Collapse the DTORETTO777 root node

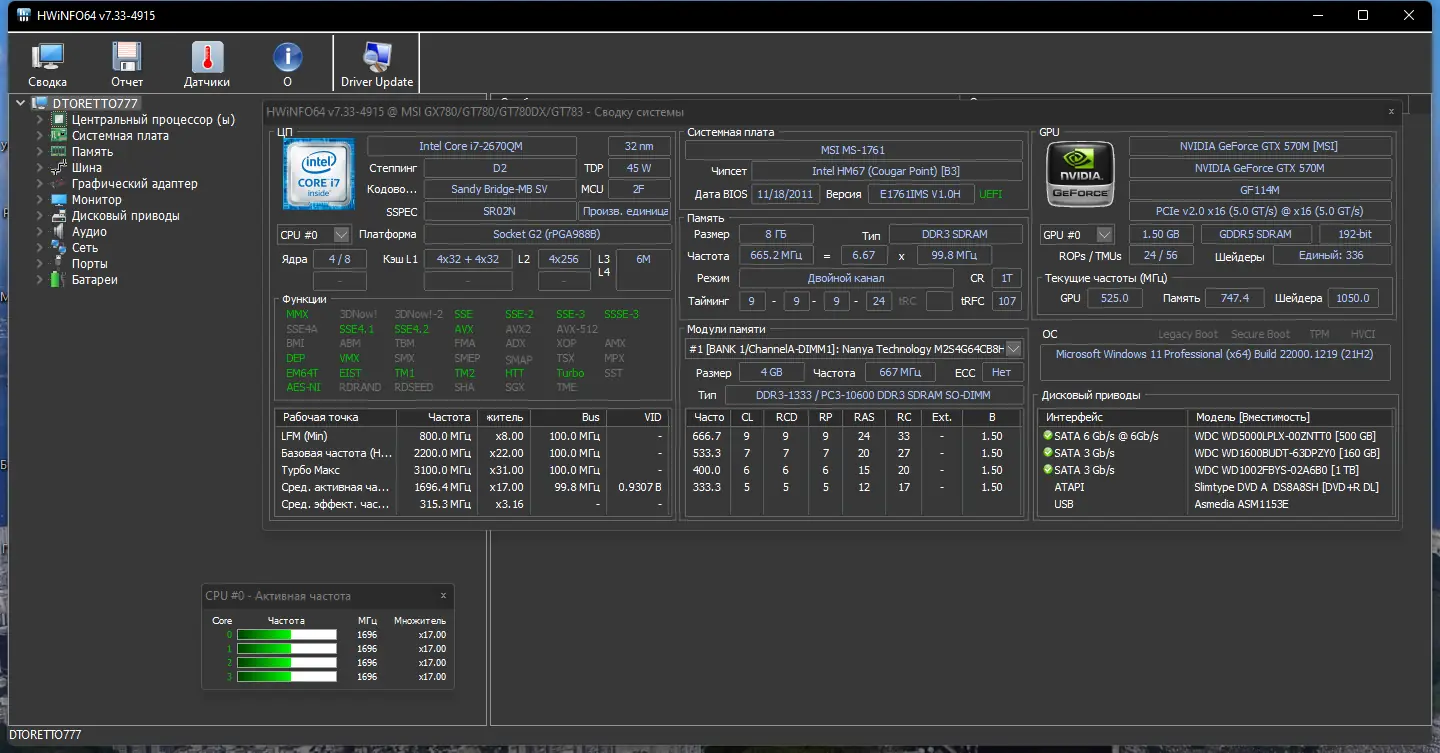pyautogui.click(x=22, y=103)
